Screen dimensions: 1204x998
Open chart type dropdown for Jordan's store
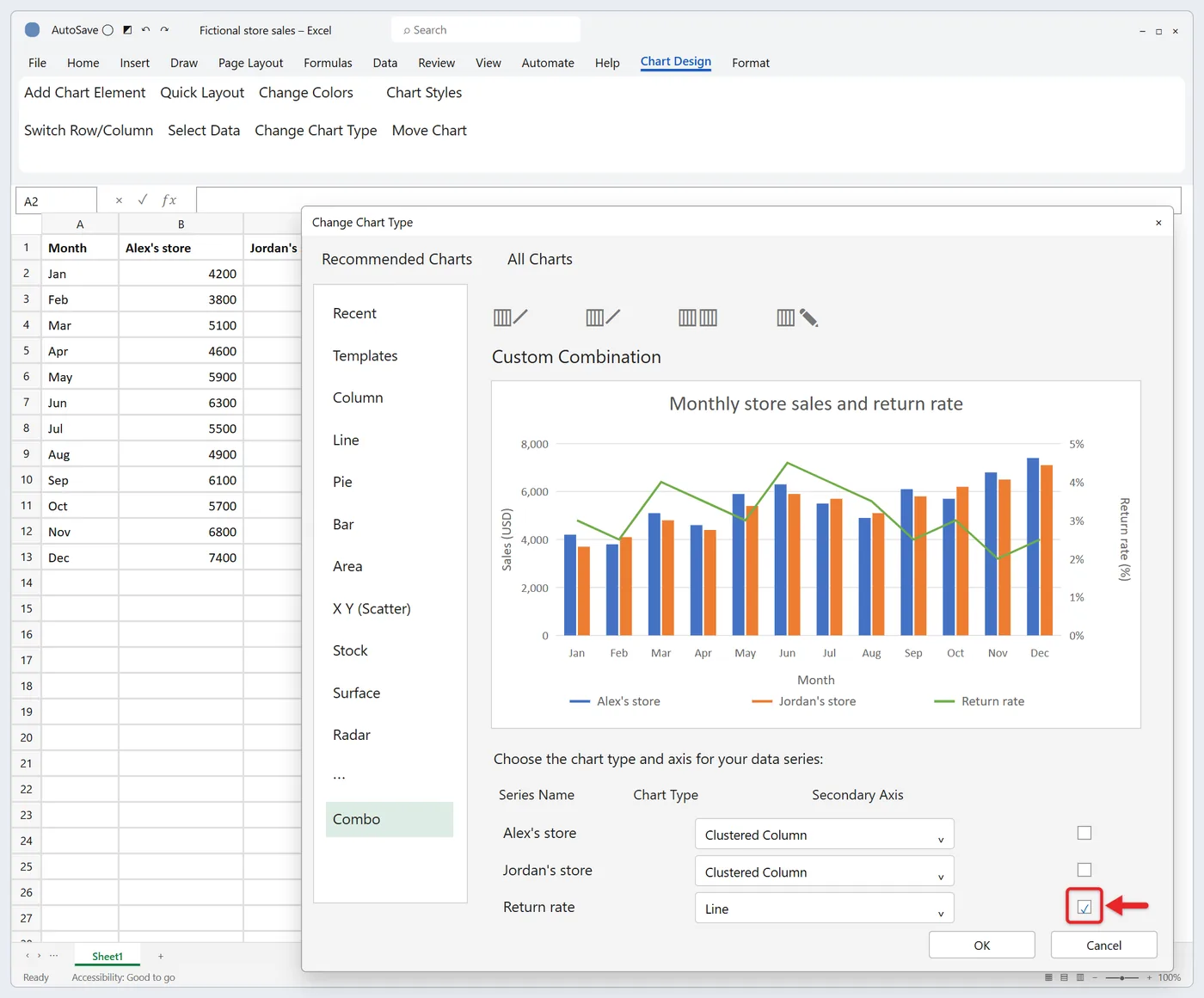824,872
